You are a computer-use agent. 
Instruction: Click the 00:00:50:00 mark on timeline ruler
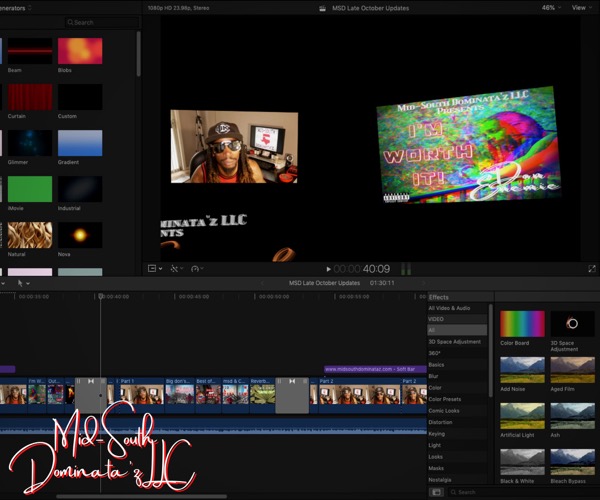click(x=274, y=296)
